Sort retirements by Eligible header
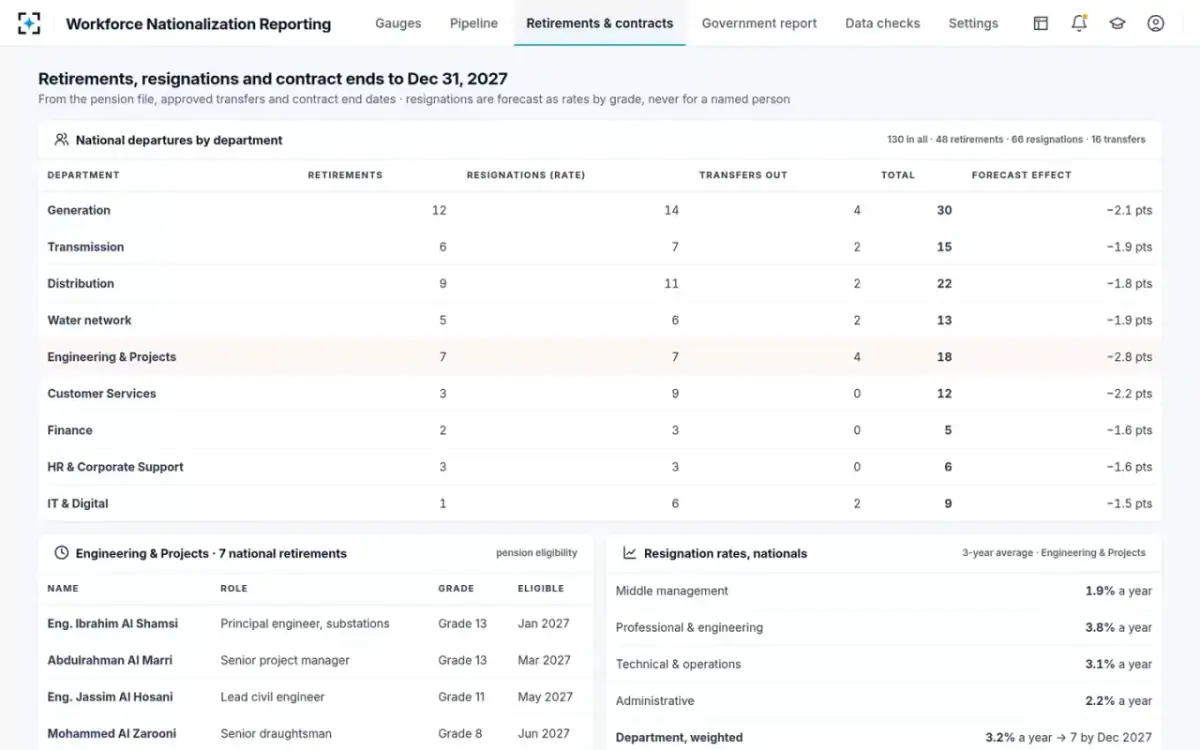The width and height of the screenshot is (1200, 750). pos(541,588)
